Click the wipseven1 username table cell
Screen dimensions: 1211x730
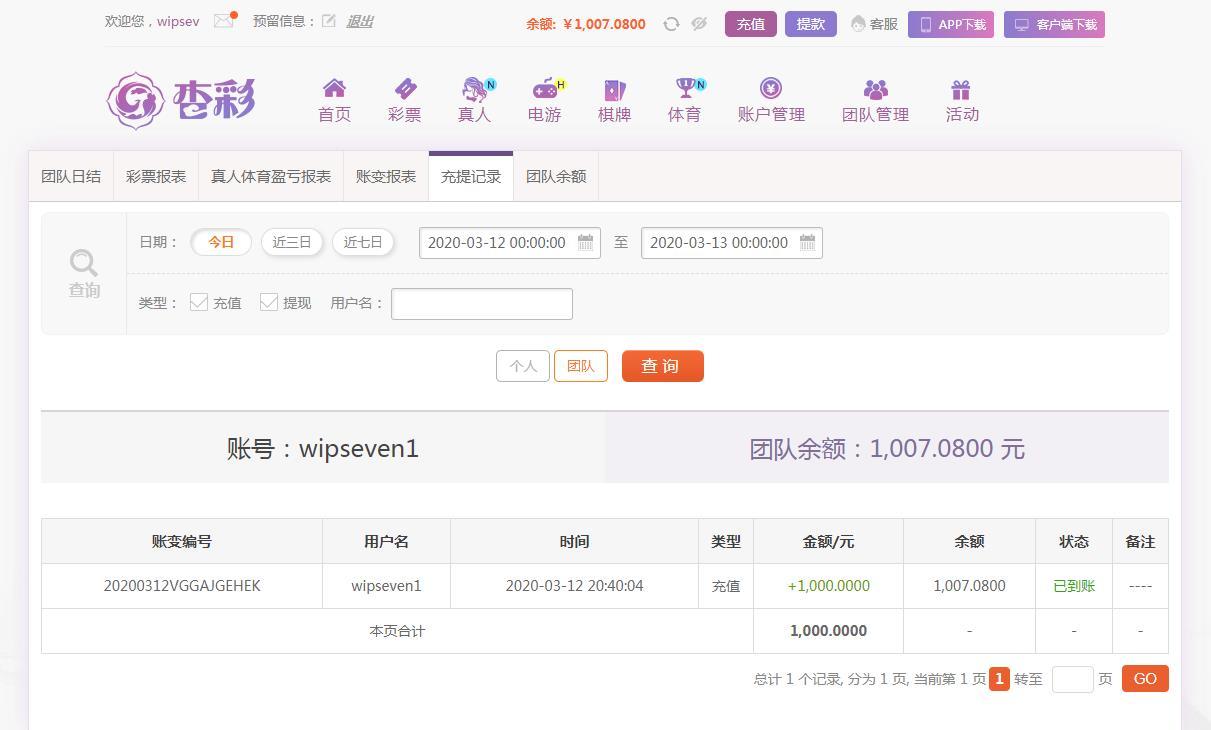coord(387,586)
